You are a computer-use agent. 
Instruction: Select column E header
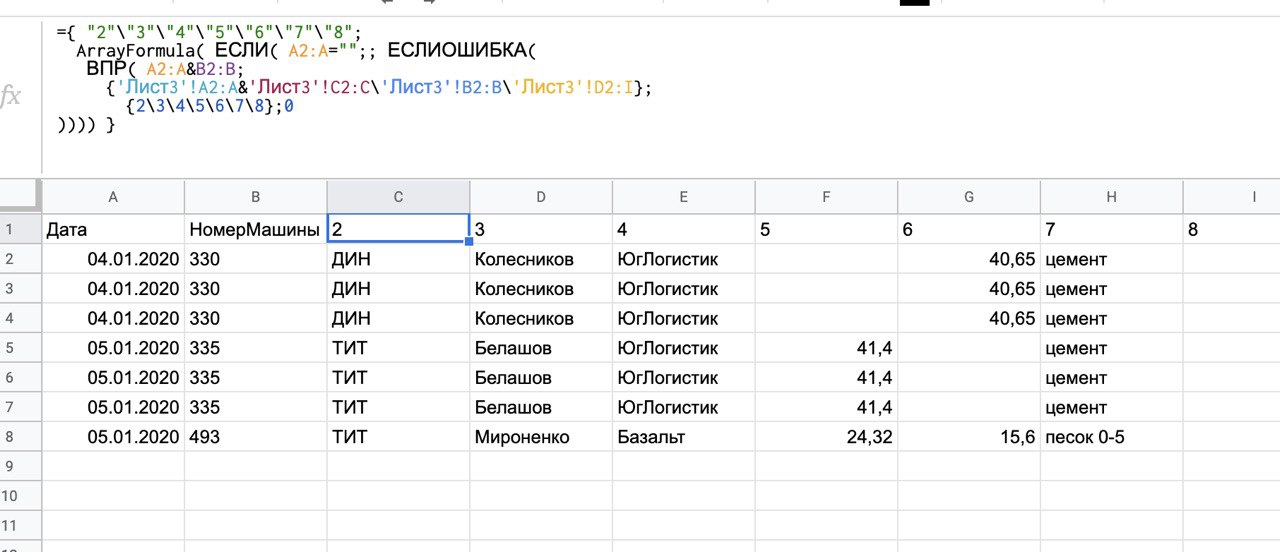pyautogui.click(x=684, y=197)
